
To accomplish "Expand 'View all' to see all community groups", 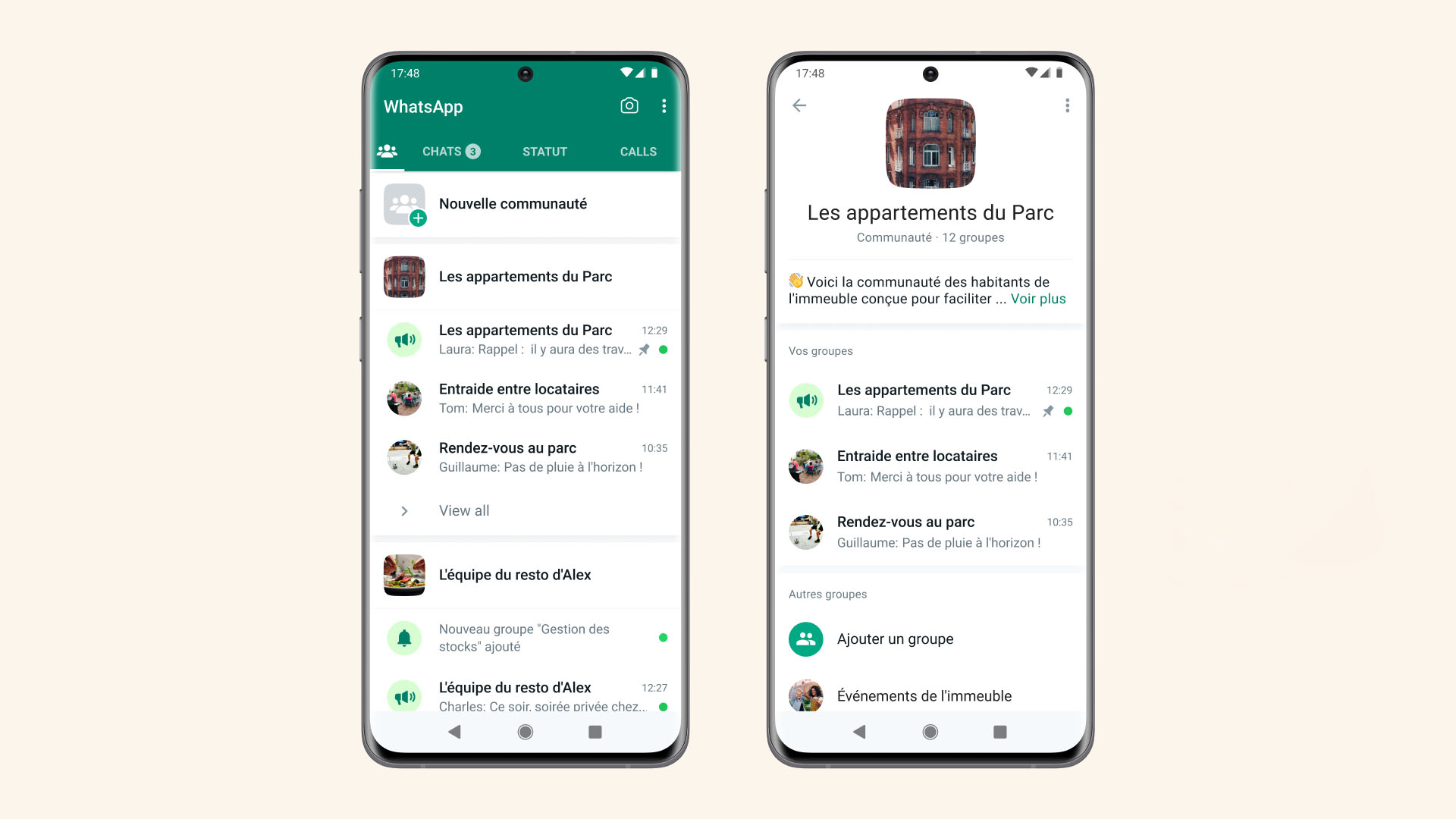I will (x=464, y=510).
